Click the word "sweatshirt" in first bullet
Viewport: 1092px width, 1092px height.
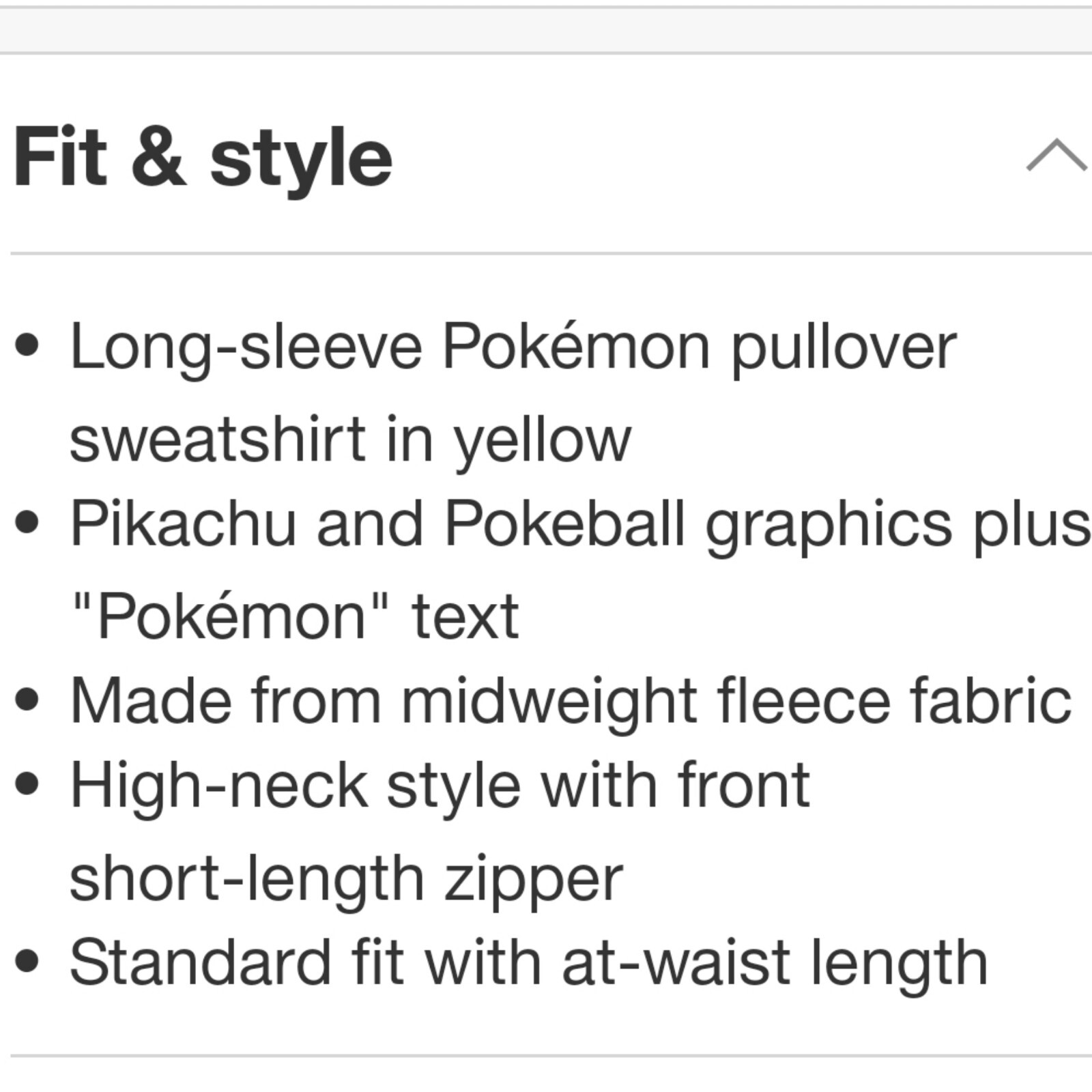click(218, 441)
